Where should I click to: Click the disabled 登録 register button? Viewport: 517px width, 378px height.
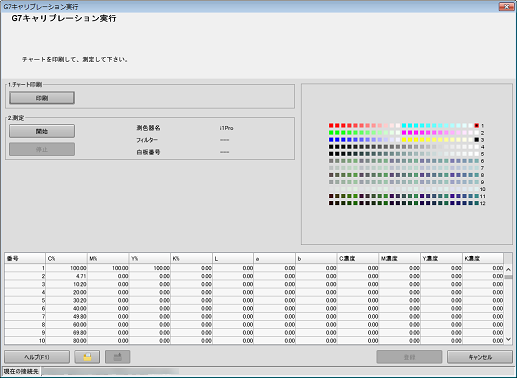[x=409, y=357]
